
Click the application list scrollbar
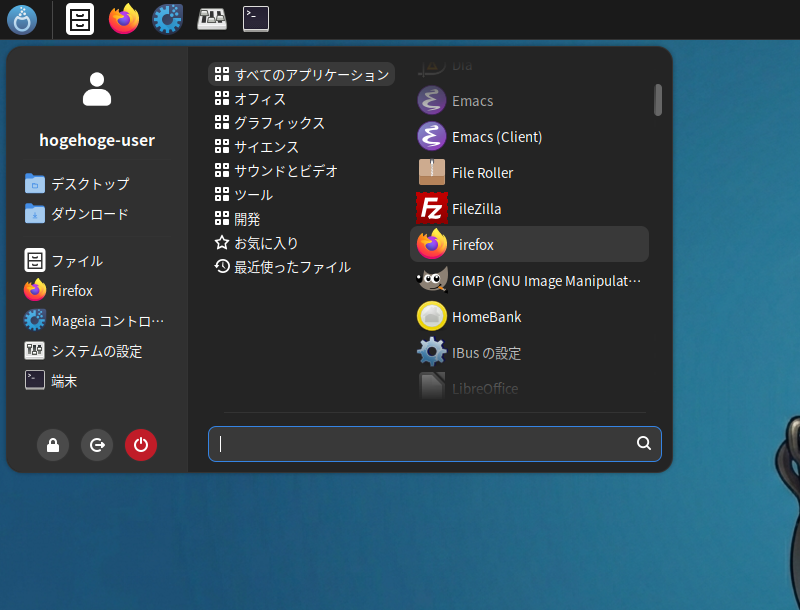click(x=658, y=100)
